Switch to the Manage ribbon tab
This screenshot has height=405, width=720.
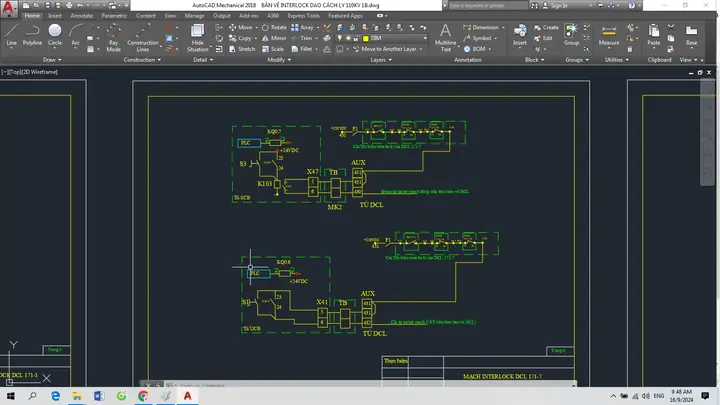click(194, 16)
